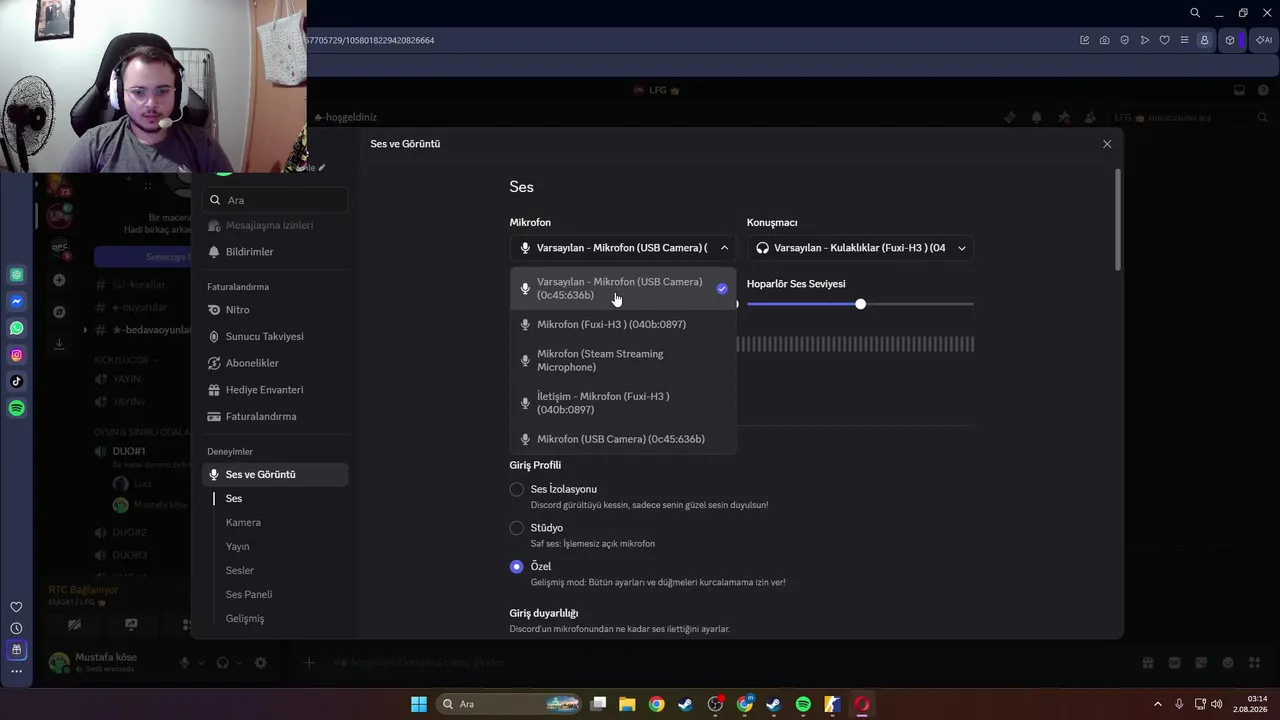Open Messenger in the Opera sidebar
This screenshot has height=720, width=1280.
(17, 301)
